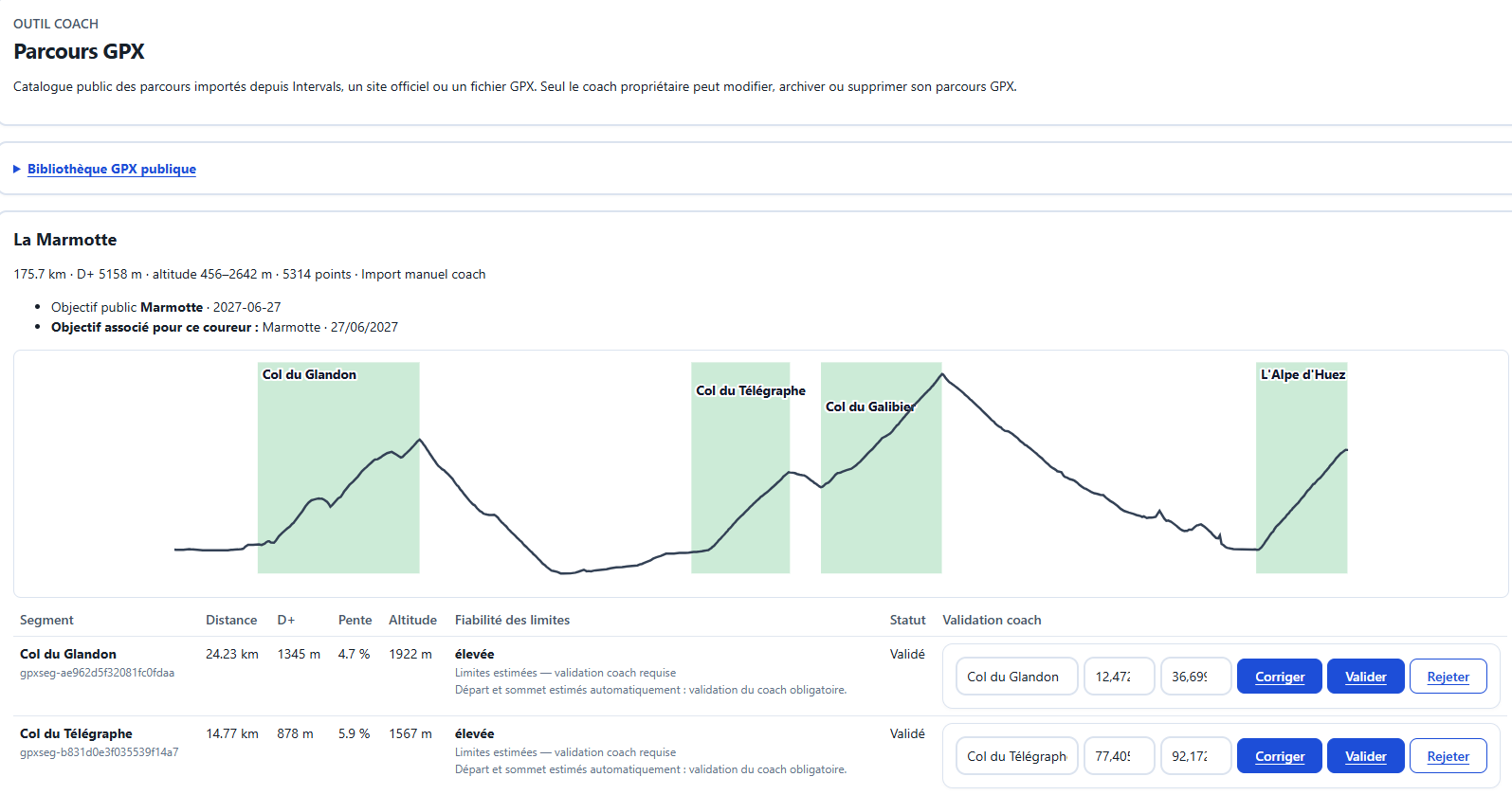Open the Bibliothèque GPX publique link
This screenshot has height=795, width=1512.
112,169
